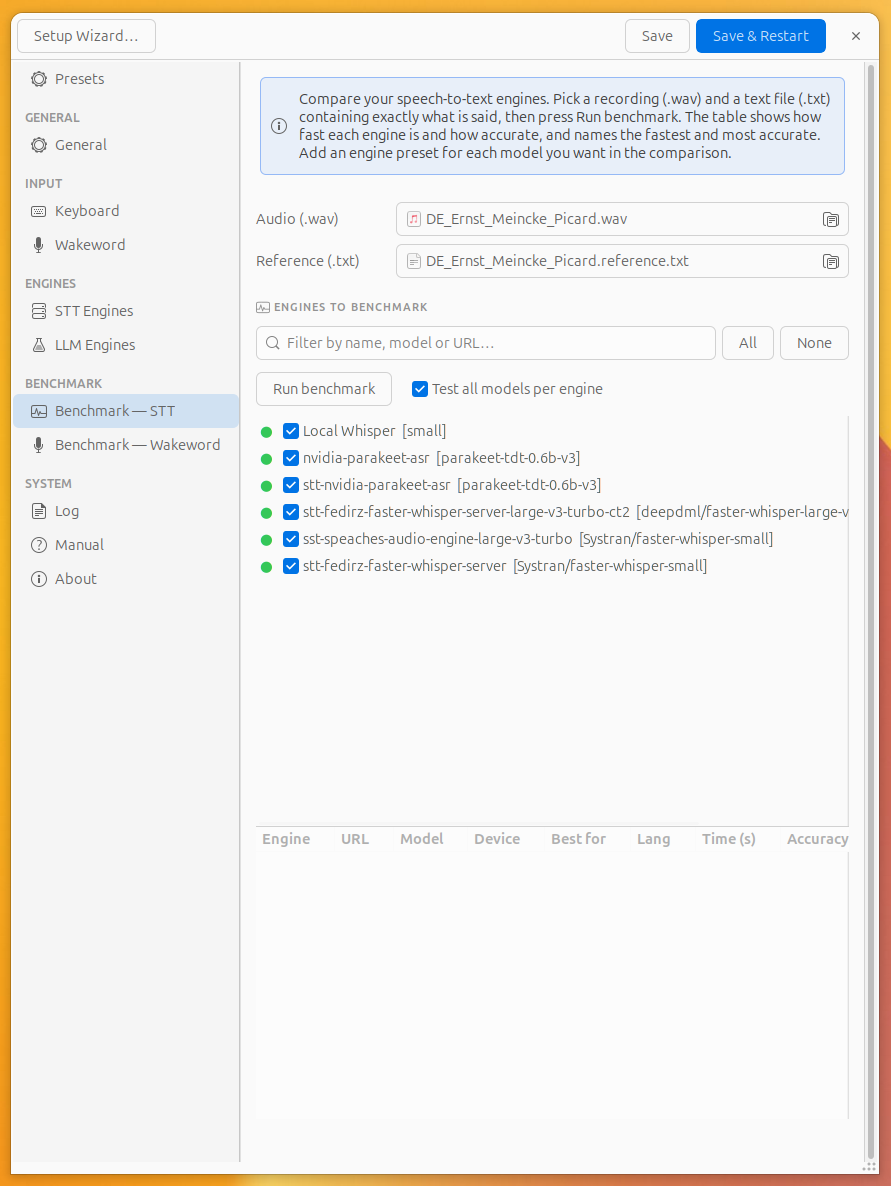Screen dimensions: 891x1186
Task: Click the browse icon in Reference (.txt) field
Action: click(x=830, y=262)
